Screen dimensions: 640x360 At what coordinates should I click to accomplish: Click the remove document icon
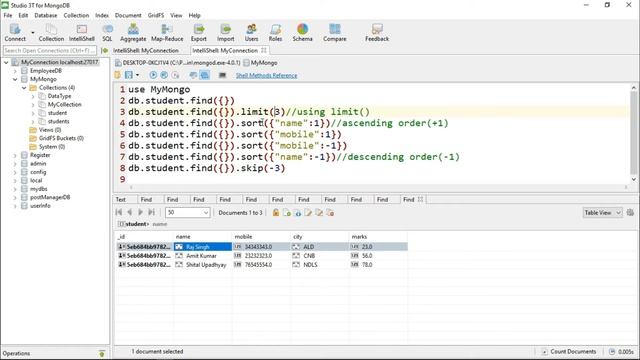(330, 213)
